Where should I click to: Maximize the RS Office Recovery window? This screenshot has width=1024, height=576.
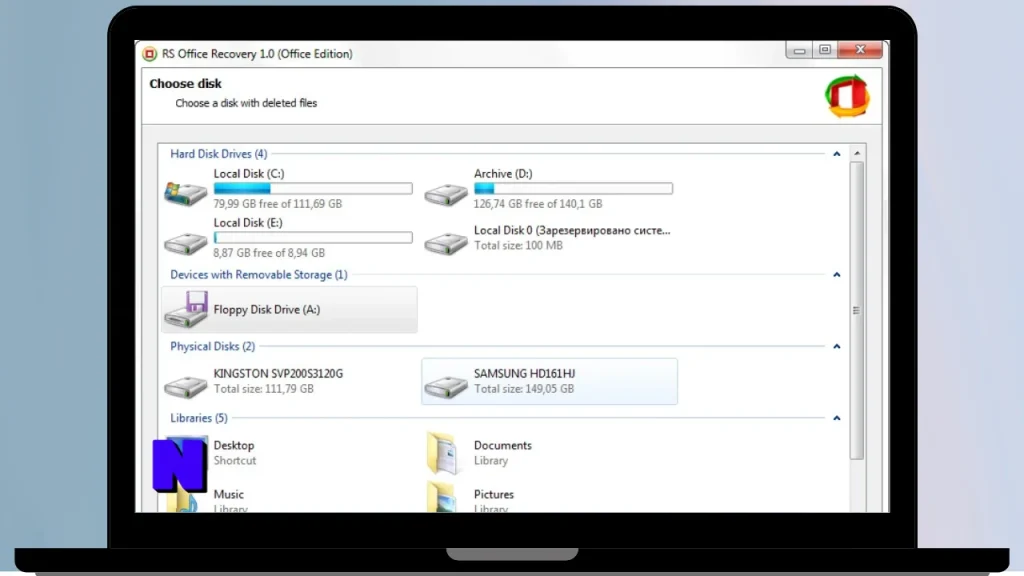tap(825, 50)
